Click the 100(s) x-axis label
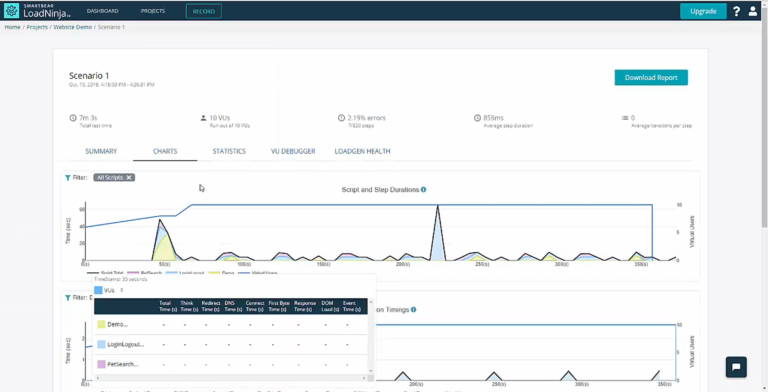The height and width of the screenshot is (392, 768). (x=244, y=264)
